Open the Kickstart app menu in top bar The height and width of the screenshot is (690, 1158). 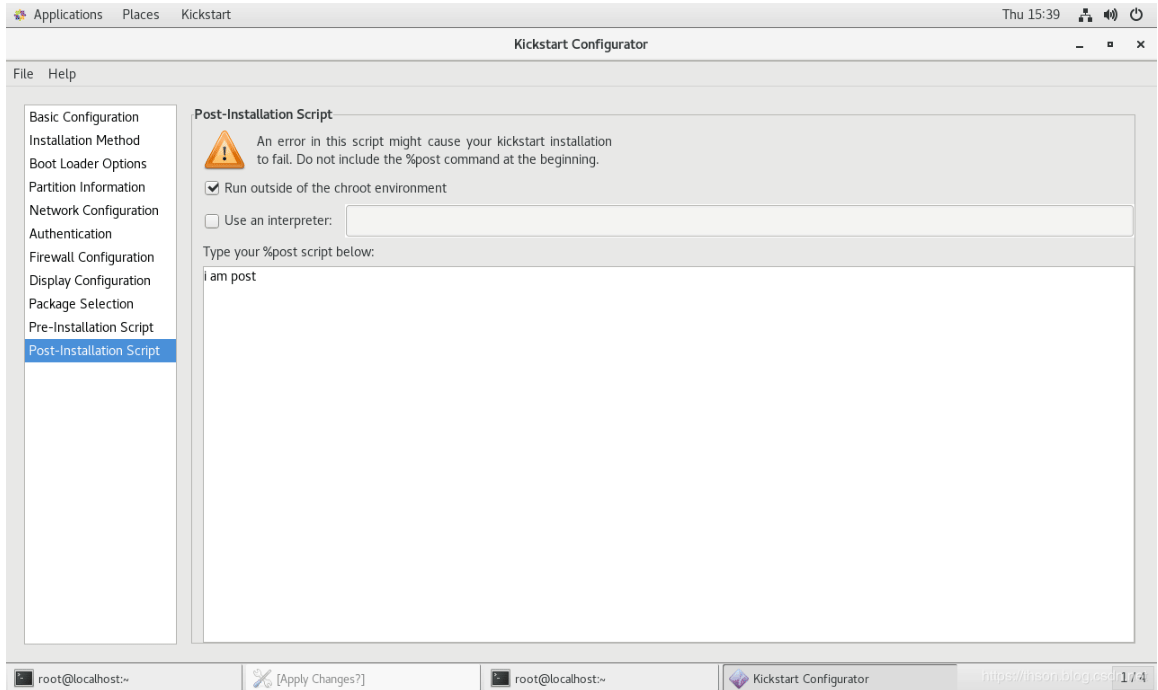click(x=205, y=14)
